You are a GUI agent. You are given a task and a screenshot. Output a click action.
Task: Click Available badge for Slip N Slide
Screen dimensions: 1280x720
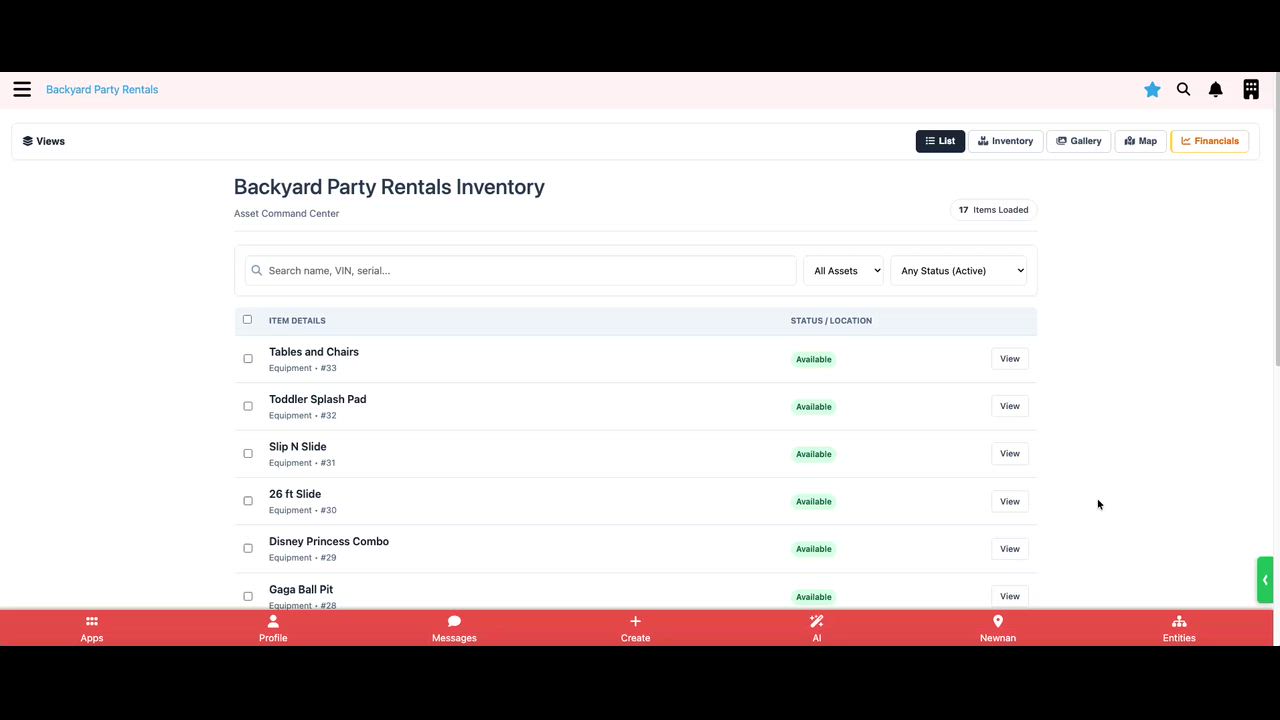tap(813, 454)
